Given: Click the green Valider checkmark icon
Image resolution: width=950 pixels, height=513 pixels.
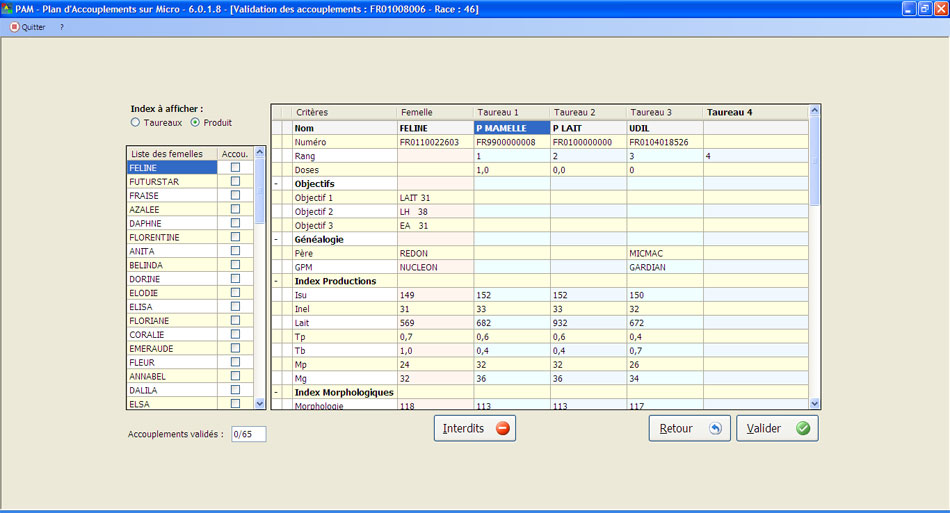Looking at the screenshot, I should point(802,428).
